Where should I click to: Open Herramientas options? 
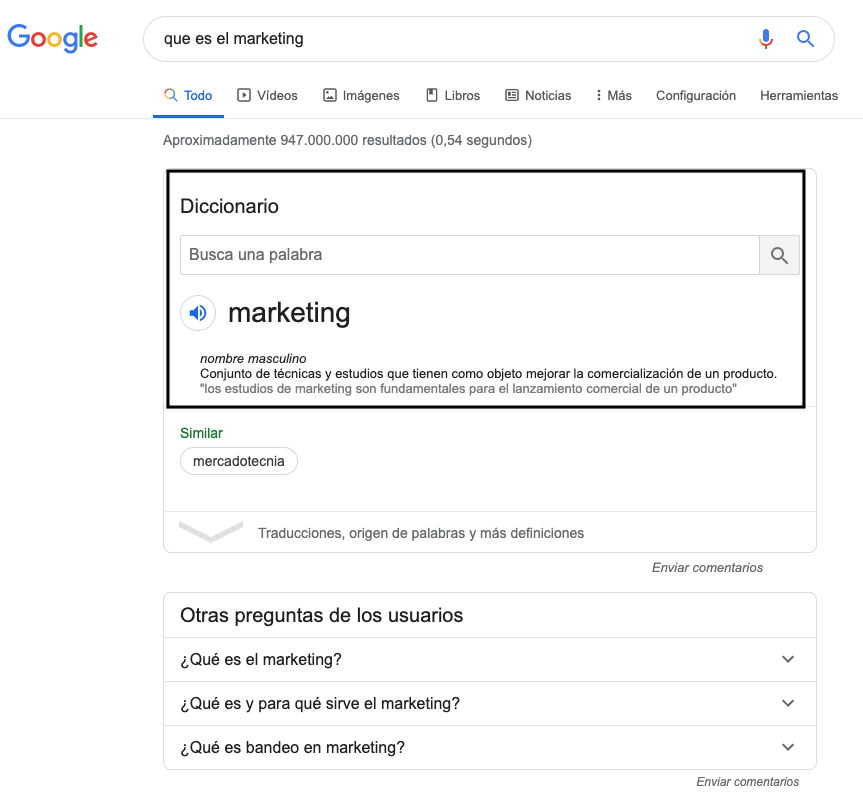tap(799, 95)
